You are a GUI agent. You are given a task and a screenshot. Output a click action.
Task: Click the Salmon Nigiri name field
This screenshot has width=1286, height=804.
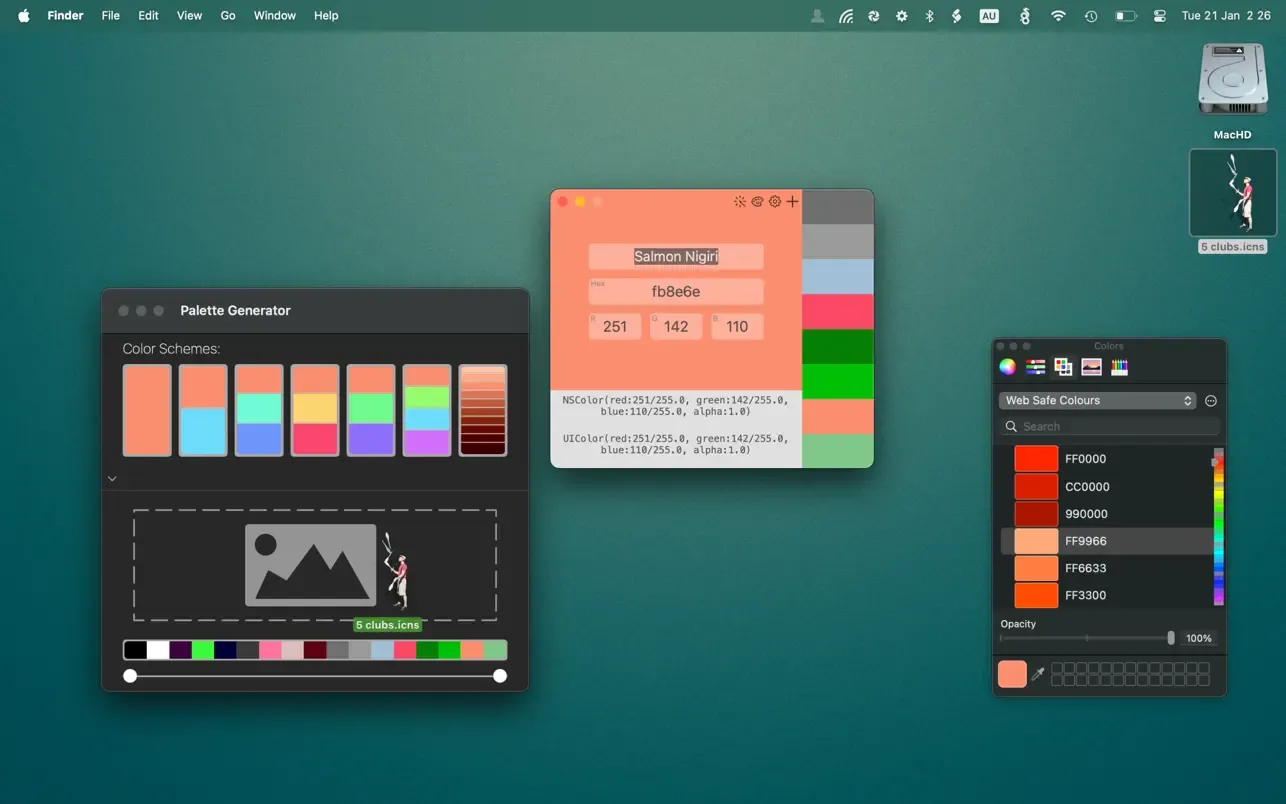pyautogui.click(x=676, y=256)
